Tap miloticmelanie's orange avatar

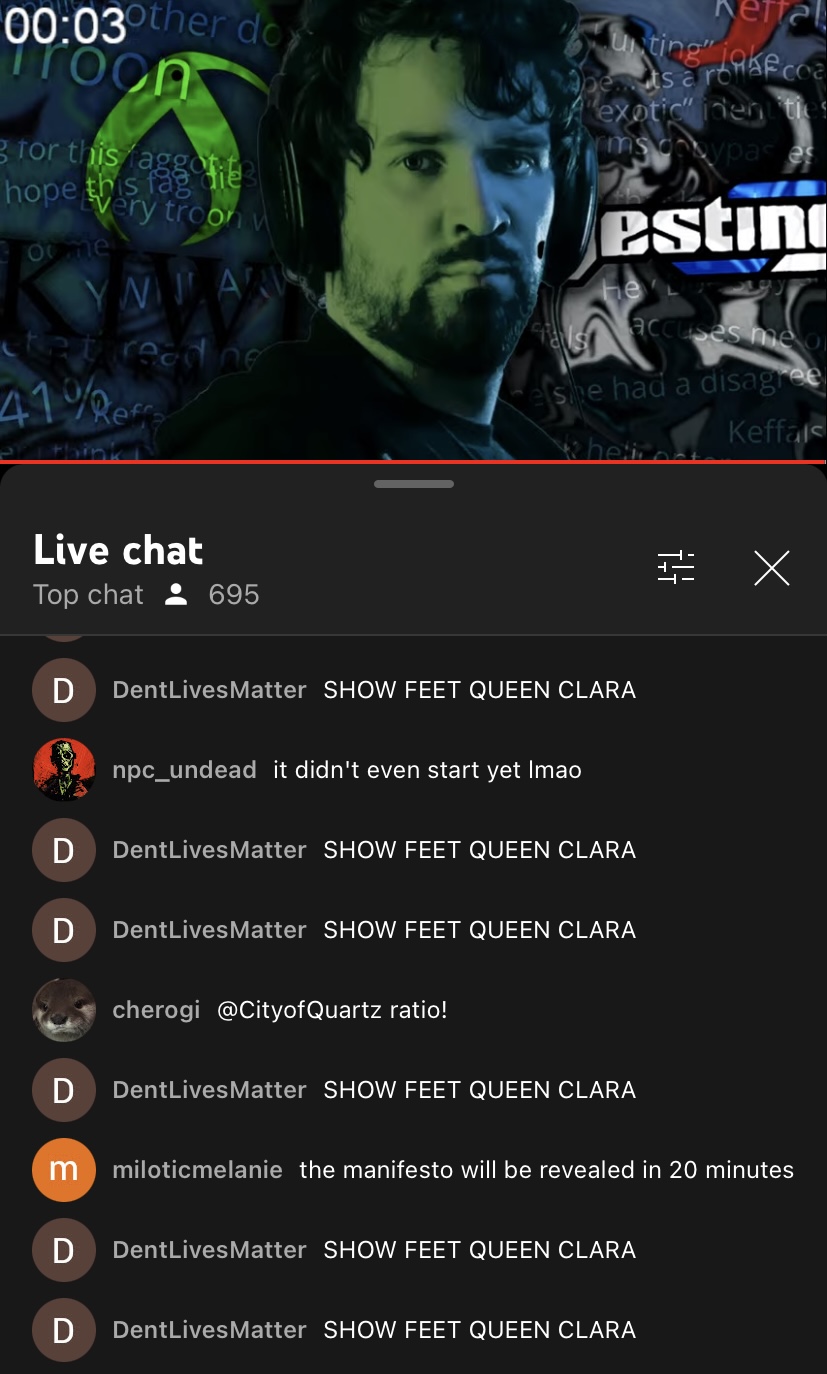pyautogui.click(x=64, y=1170)
